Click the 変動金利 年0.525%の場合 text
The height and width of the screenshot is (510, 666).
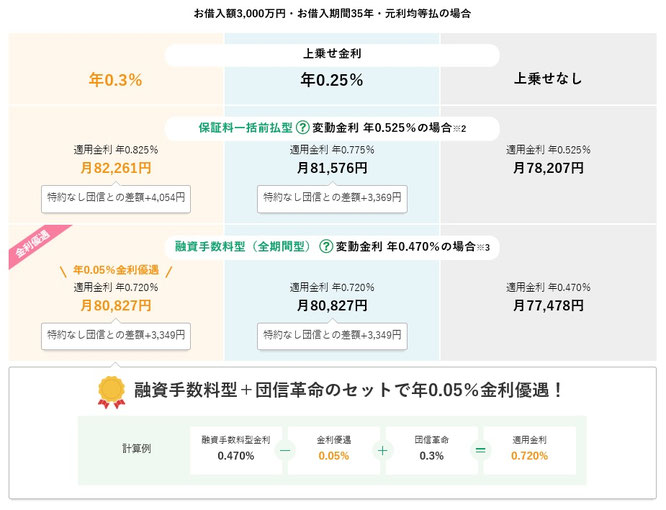[382, 127]
